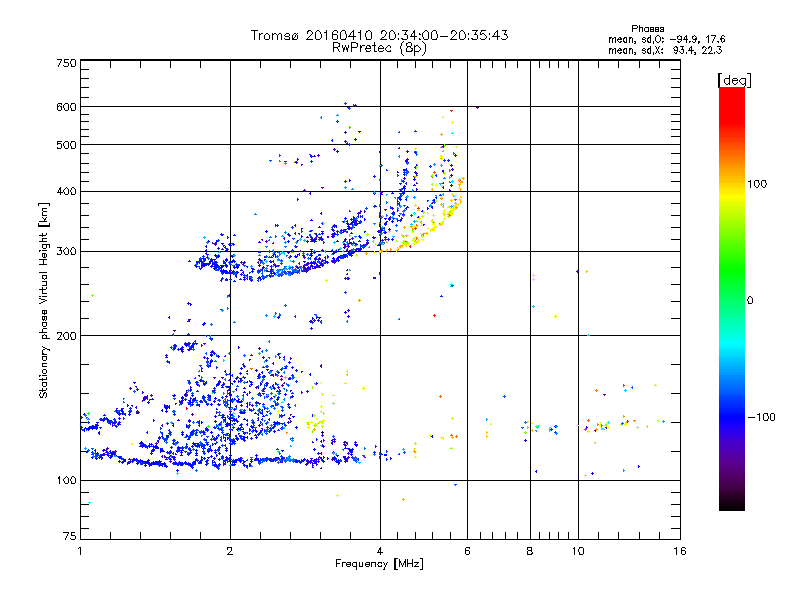The height and width of the screenshot is (600, 800).
Task: Click the '75' y-axis tick label
Action: pyautogui.click(x=70, y=536)
